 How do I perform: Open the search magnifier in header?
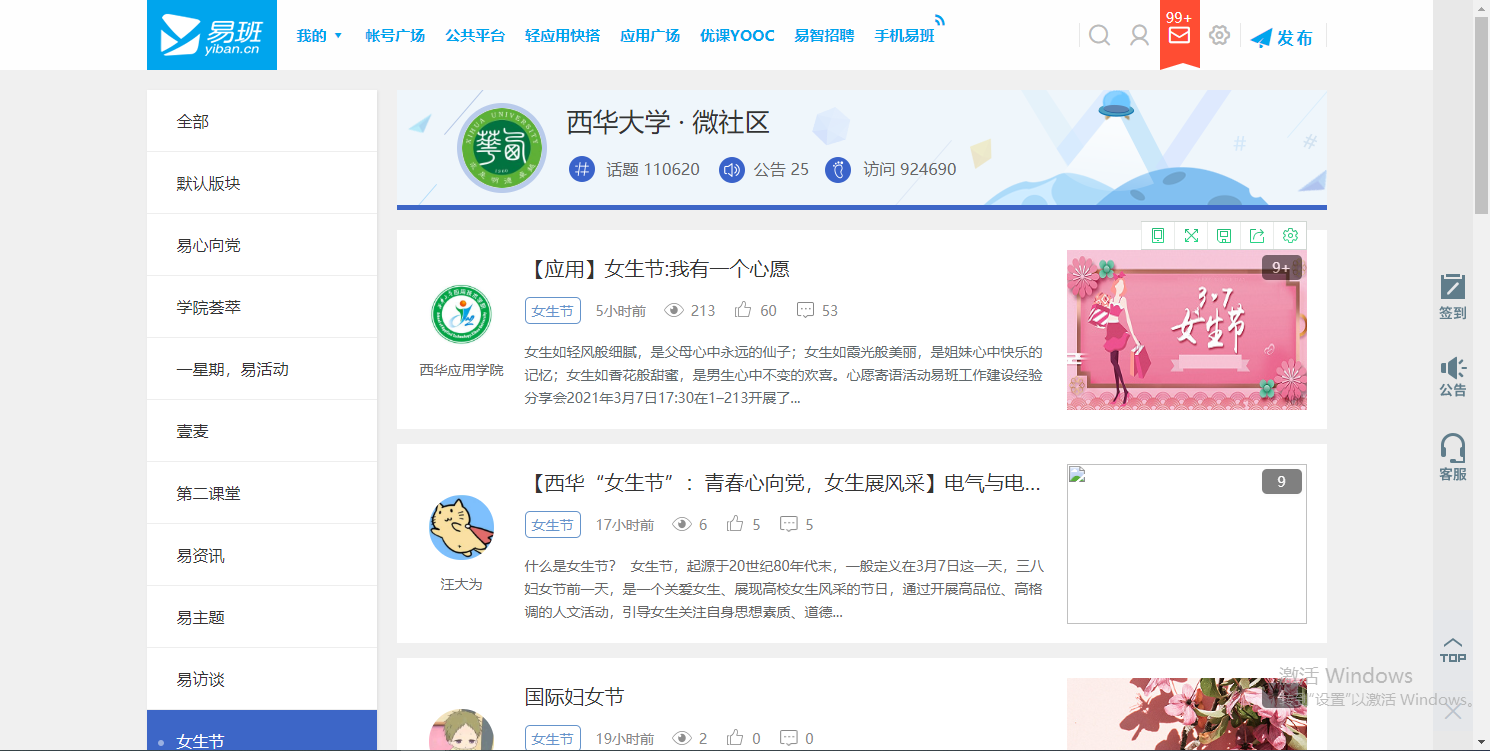(x=1099, y=36)
